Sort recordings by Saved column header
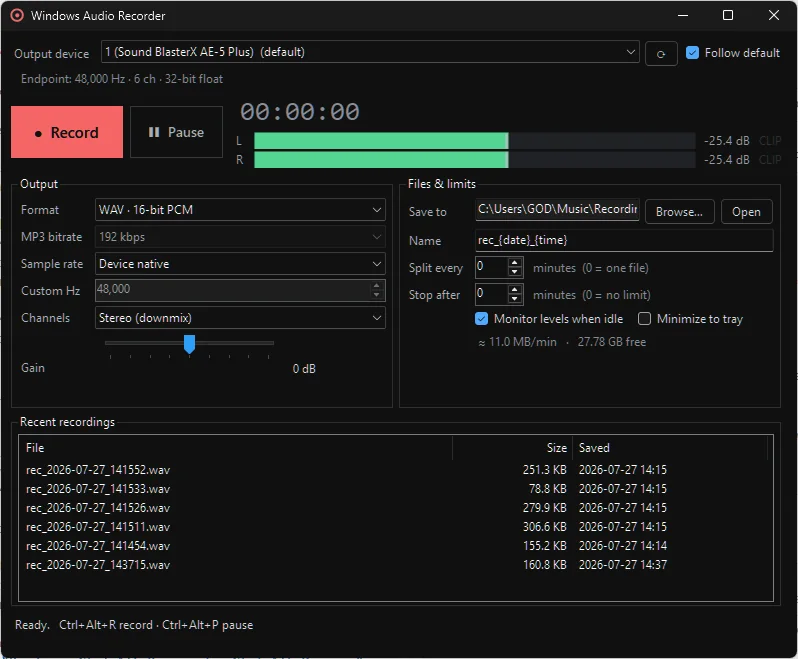The image size is (798, 659). [670, 448]
